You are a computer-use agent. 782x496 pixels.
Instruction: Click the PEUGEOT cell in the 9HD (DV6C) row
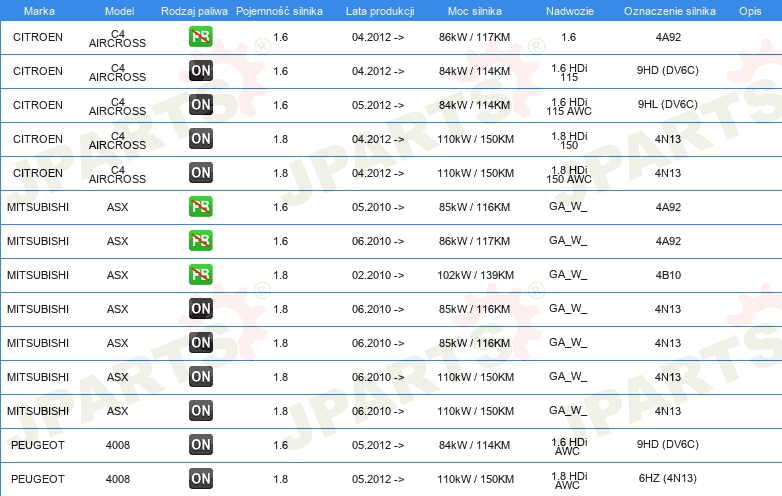click(38, 445)
